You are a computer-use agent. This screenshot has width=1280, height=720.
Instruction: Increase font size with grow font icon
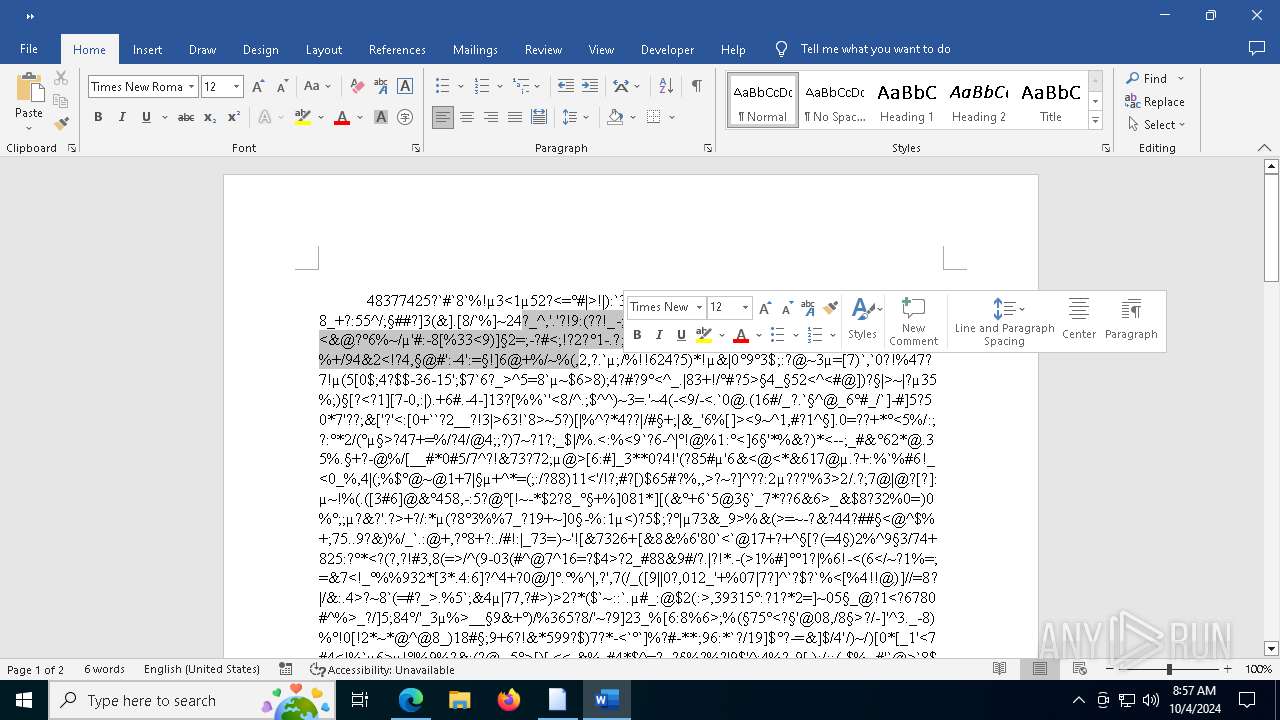tap(258, 87)
